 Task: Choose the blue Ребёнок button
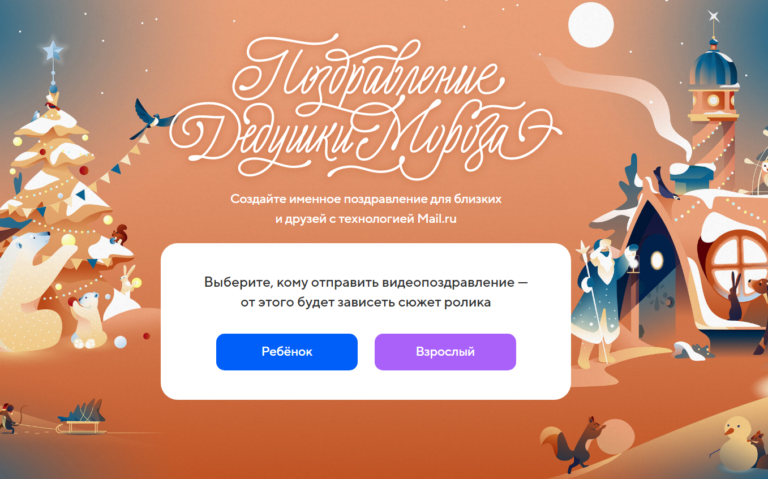[x=287, y=352]
